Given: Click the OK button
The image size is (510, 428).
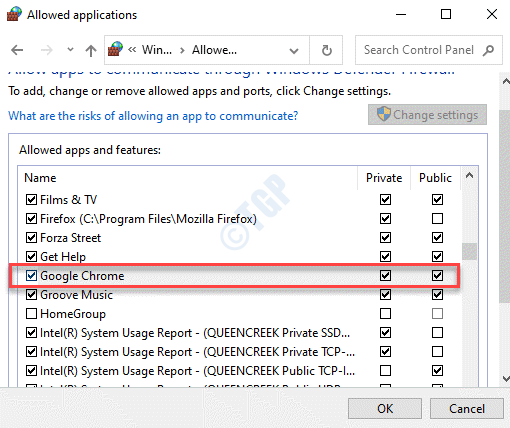Looking at the screenshot, I should (x=385, y=409).
